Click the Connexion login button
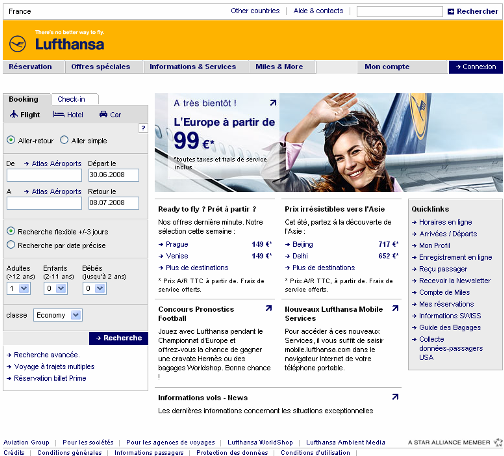Screen dimensions: 504x456 pos(476,67)
